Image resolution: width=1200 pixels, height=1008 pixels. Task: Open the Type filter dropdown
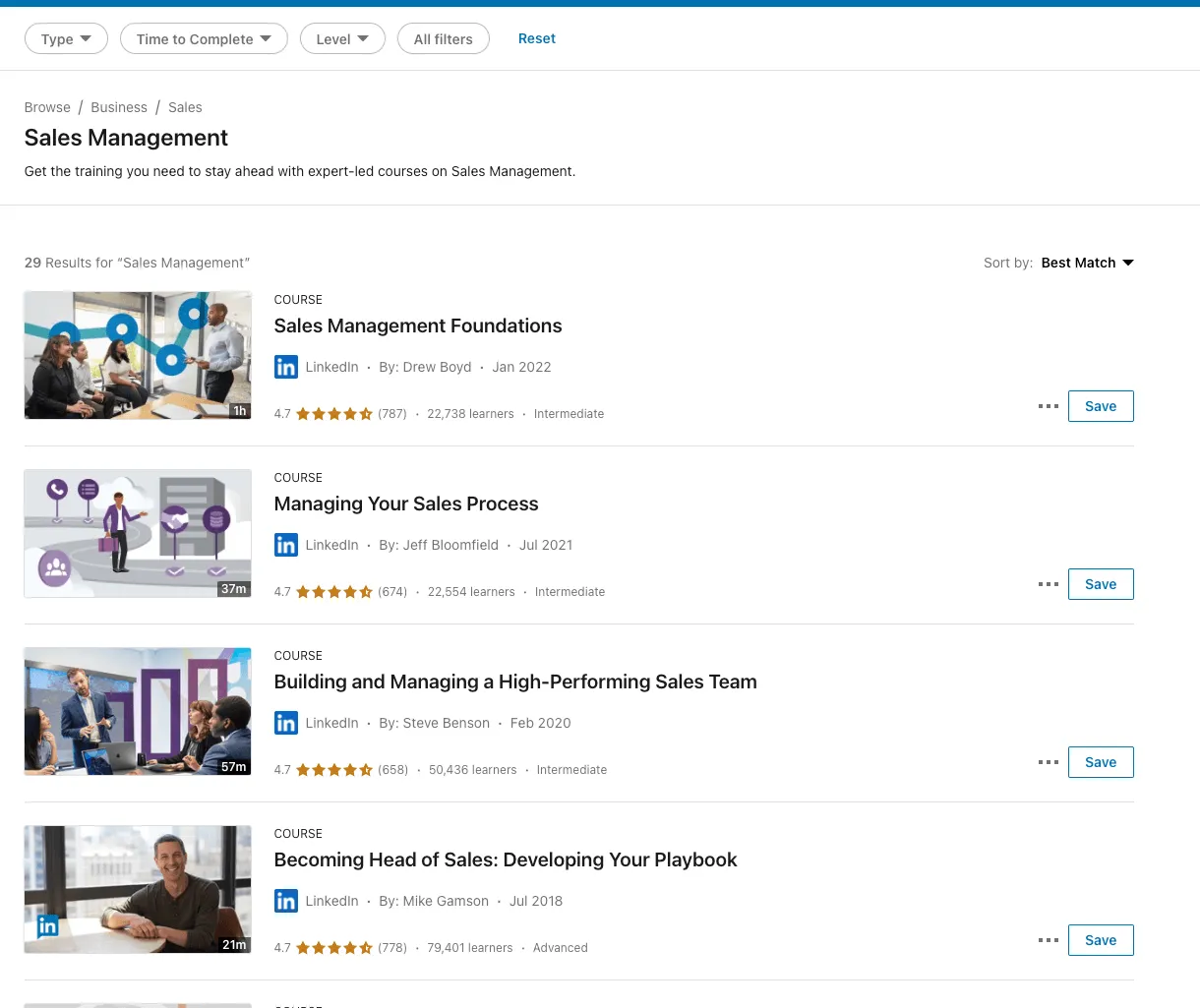65,38
